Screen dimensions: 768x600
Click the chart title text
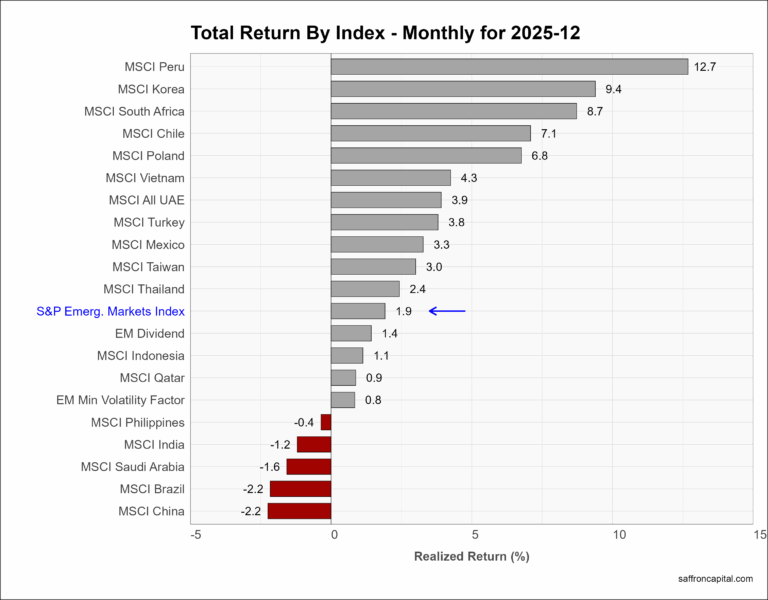point(384,33)
